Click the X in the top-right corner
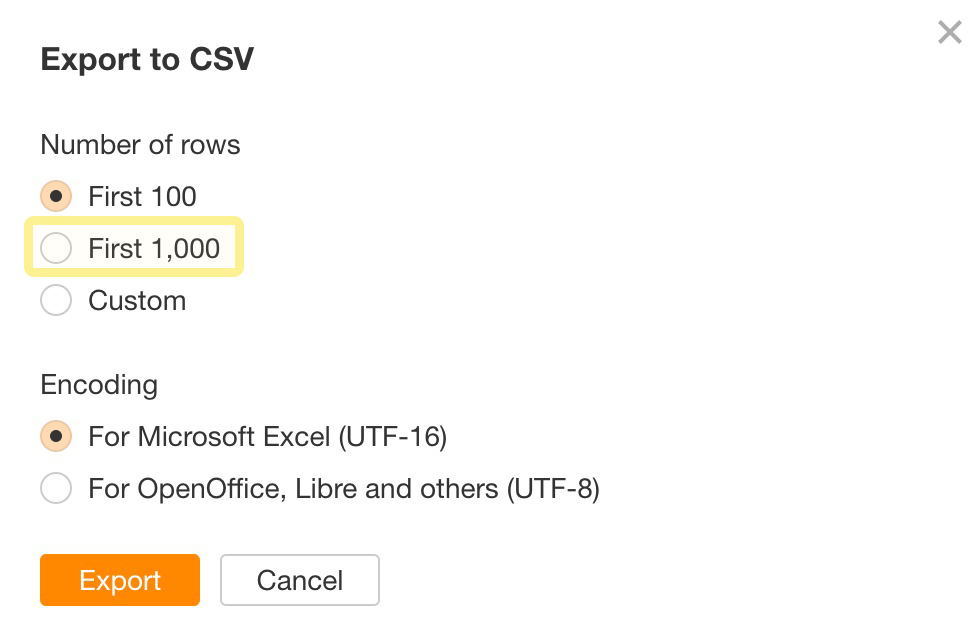The image size is (978, 642). coord(948,32)
